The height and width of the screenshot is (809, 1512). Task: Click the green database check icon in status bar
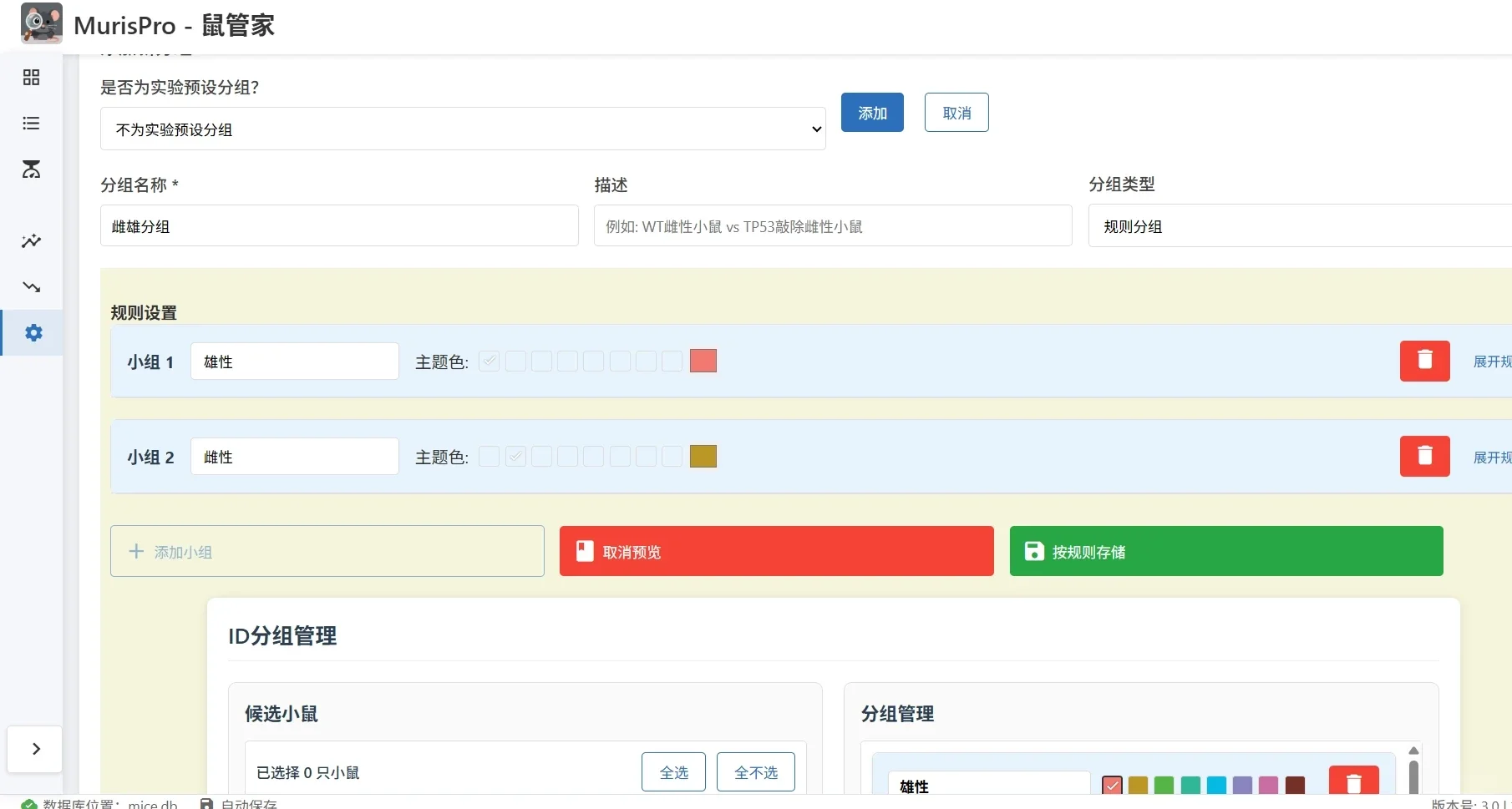28,802
